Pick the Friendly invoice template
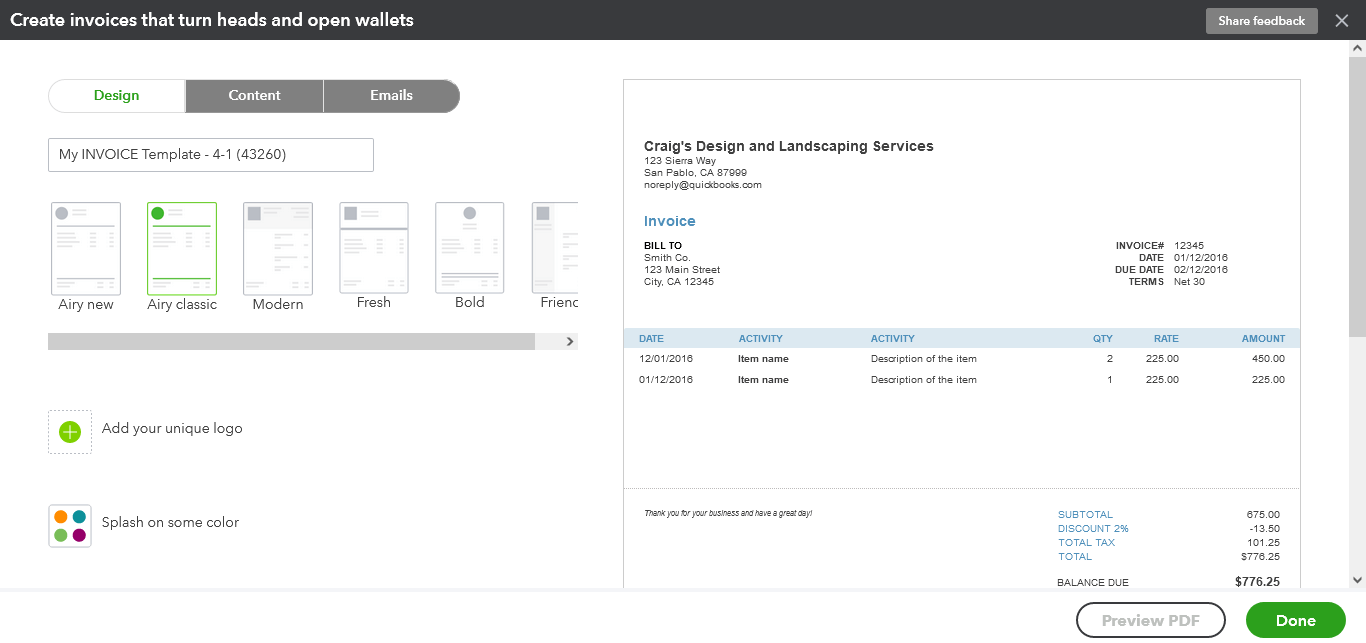 coord(556,249)
